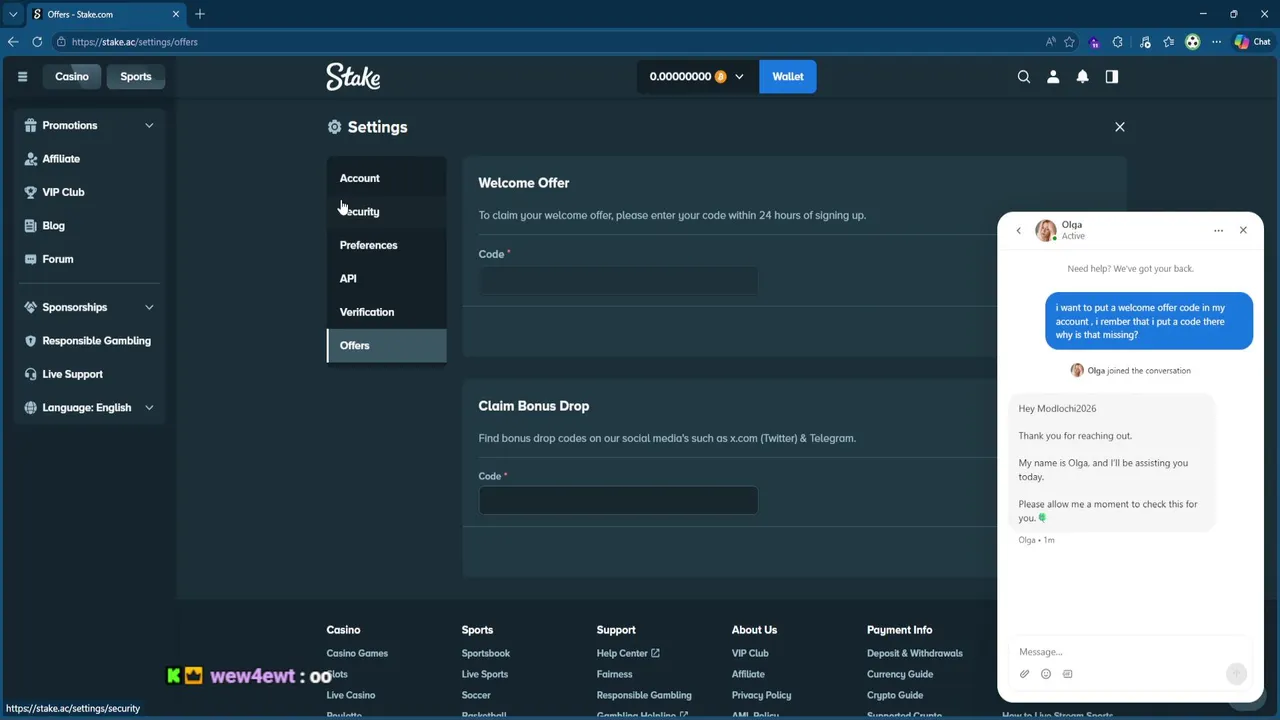Open the Language: English dropdown
Image resolution: width=1280 pixels, height=720 pixels.
coord(87,407)
